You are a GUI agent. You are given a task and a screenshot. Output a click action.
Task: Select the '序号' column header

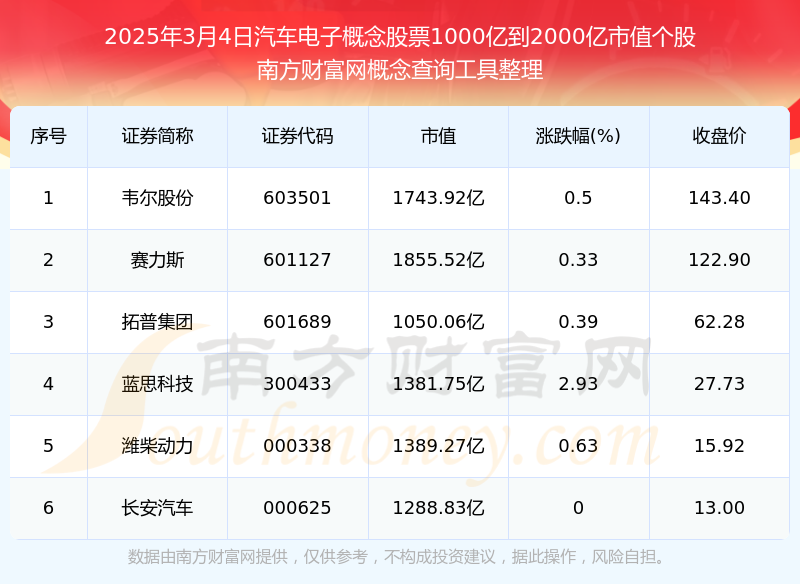tap(48, 136)
